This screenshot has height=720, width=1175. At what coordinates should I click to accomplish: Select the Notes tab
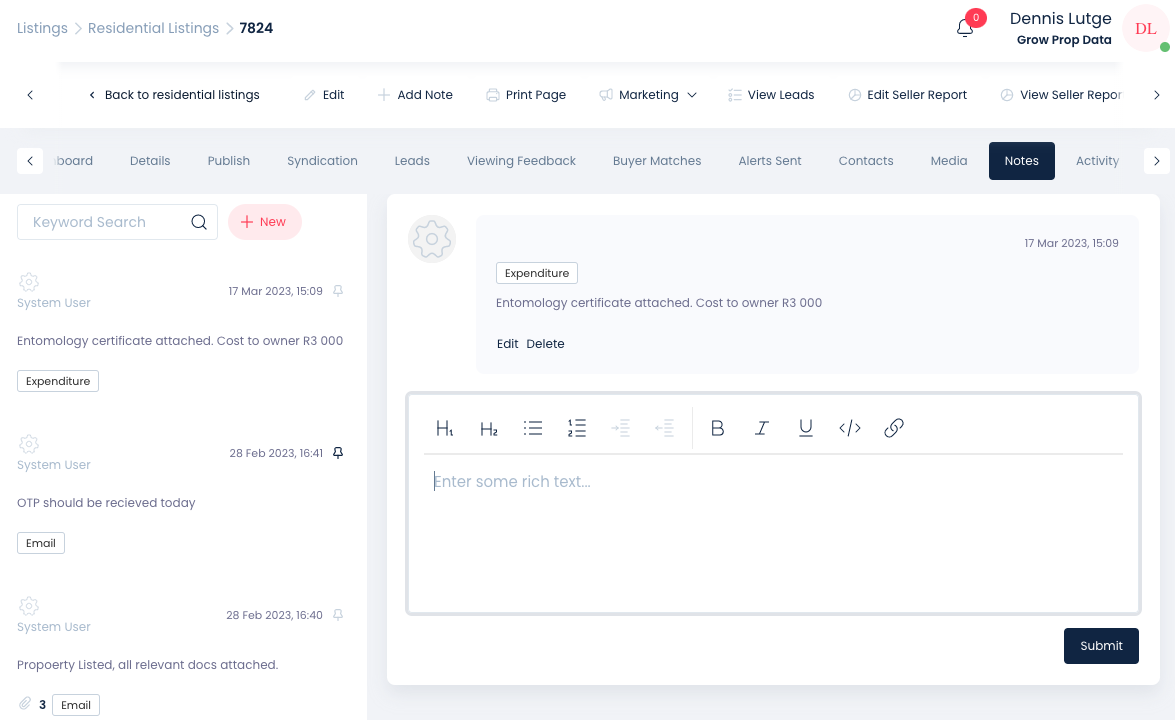(1021, 160)
